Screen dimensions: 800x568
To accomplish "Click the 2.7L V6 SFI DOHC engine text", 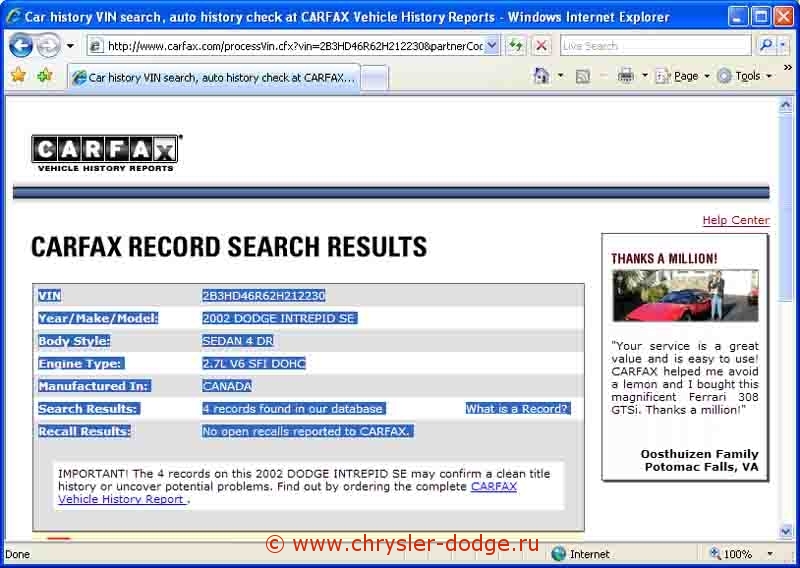I will pos(254,363).
